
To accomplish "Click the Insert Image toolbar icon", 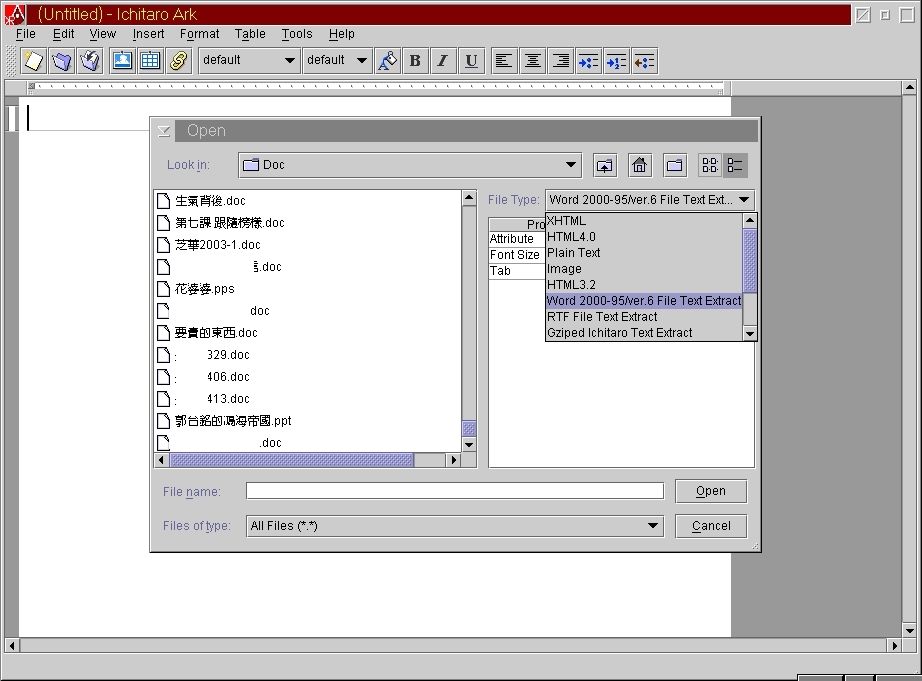I will click(122, 61).
